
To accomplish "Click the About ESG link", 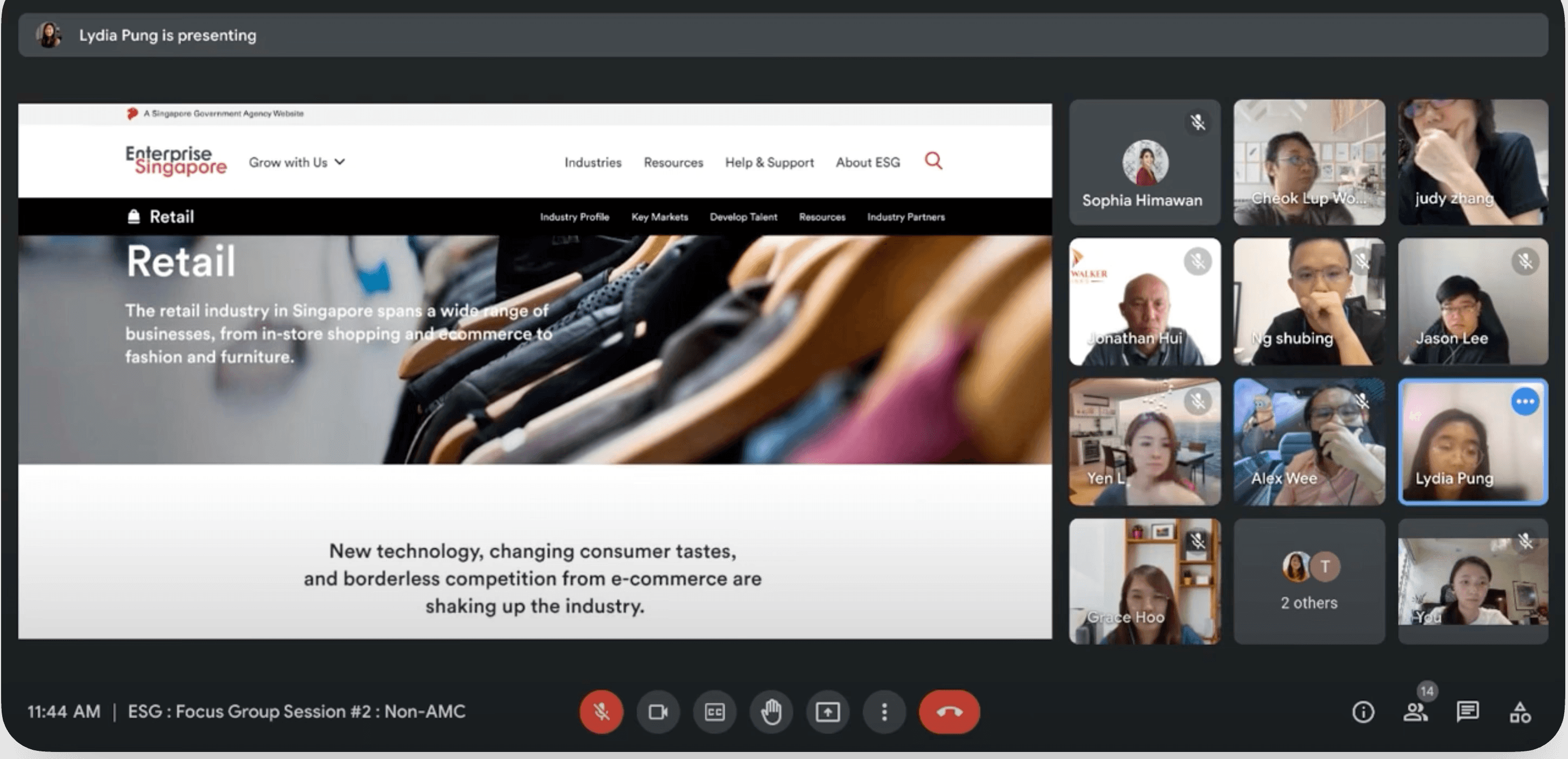I will click(x=867, y=162).
